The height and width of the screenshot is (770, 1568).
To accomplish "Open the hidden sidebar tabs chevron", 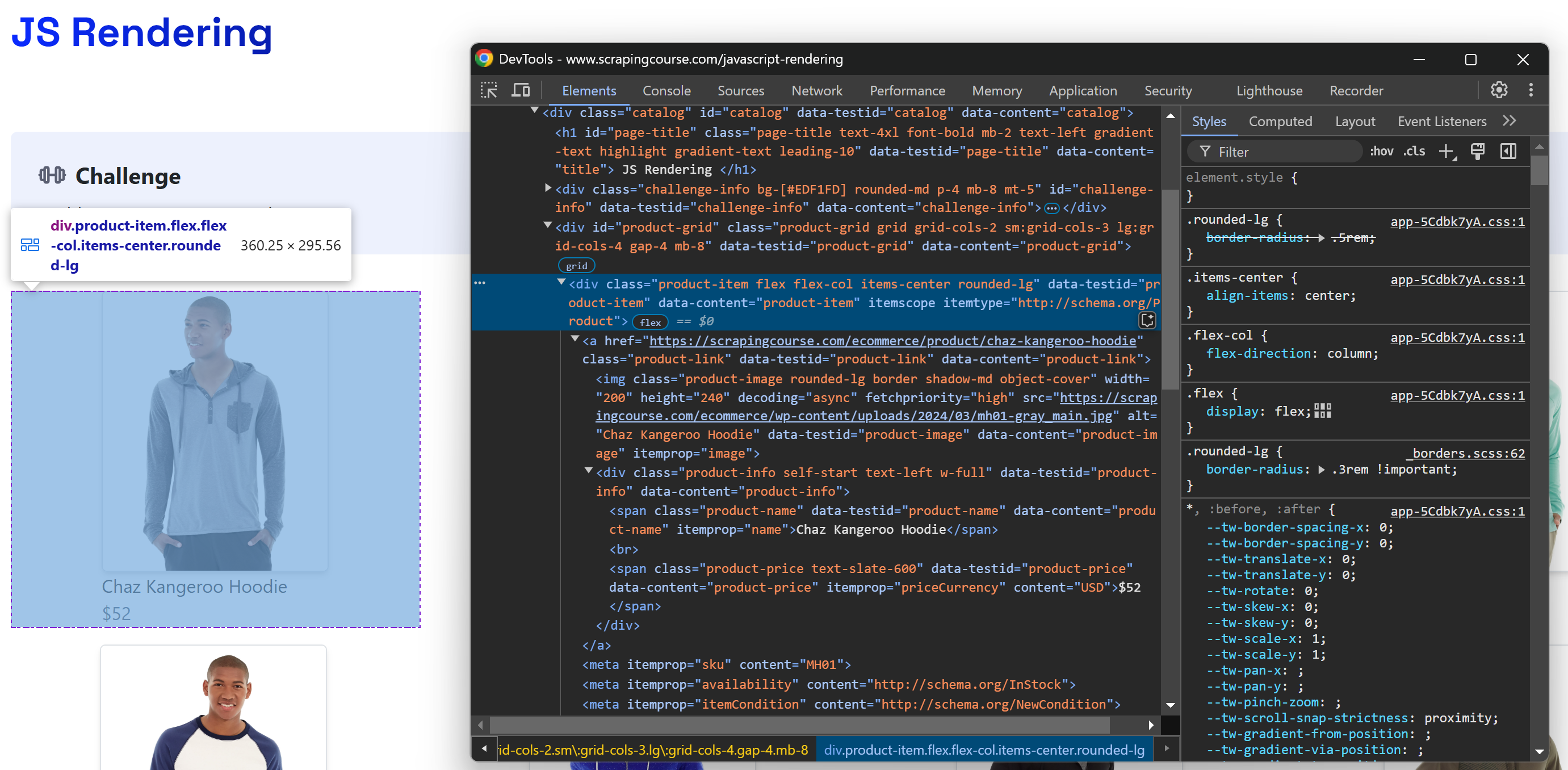I will point(1510,120).
